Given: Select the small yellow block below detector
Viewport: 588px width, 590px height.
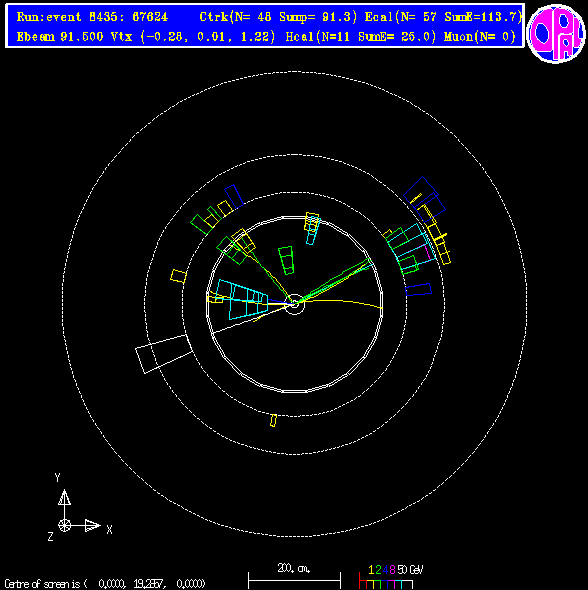Looking at the screenshot, I should 273,420.
